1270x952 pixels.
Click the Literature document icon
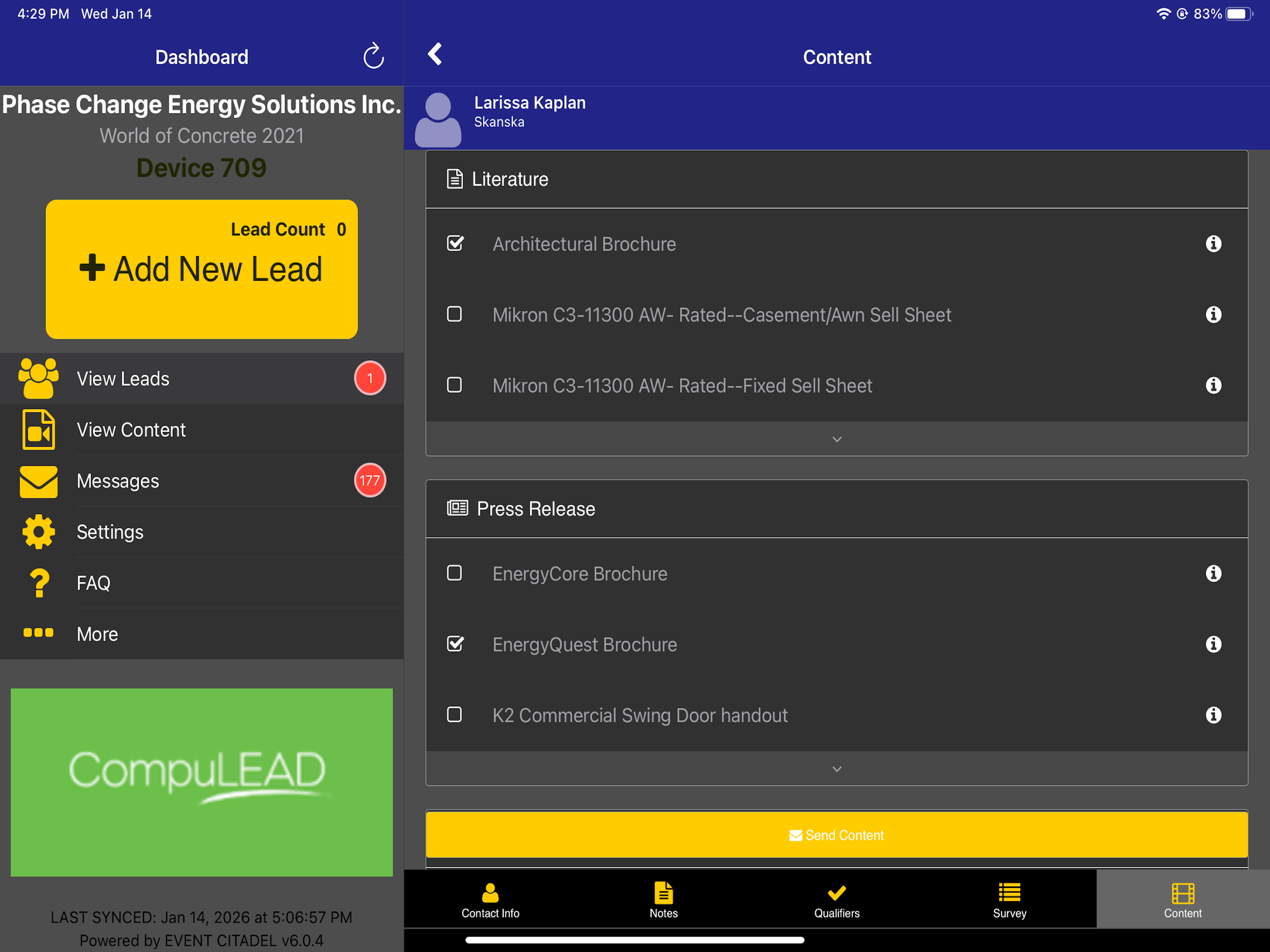455,179
